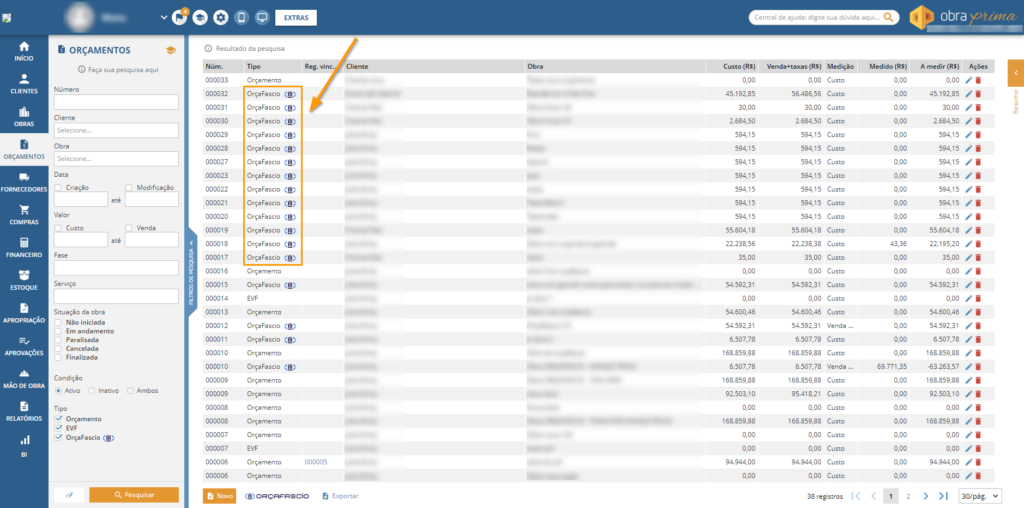Open the Financeiro section
This screenshot has height=508, width=1024.
pos(24,247)
